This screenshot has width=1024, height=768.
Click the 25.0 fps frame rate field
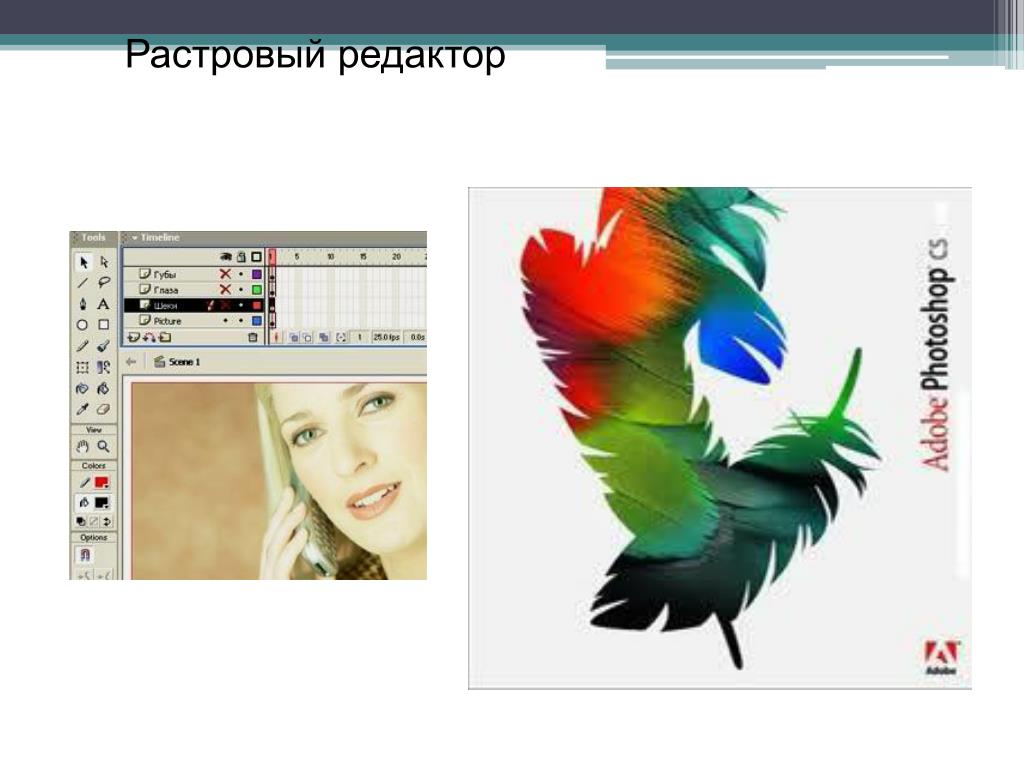tap(386, 337)
